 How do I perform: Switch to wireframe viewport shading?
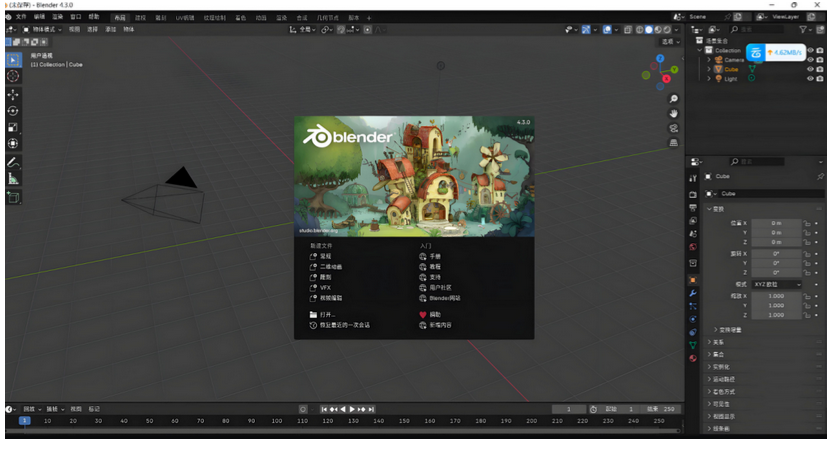(640, 30)
